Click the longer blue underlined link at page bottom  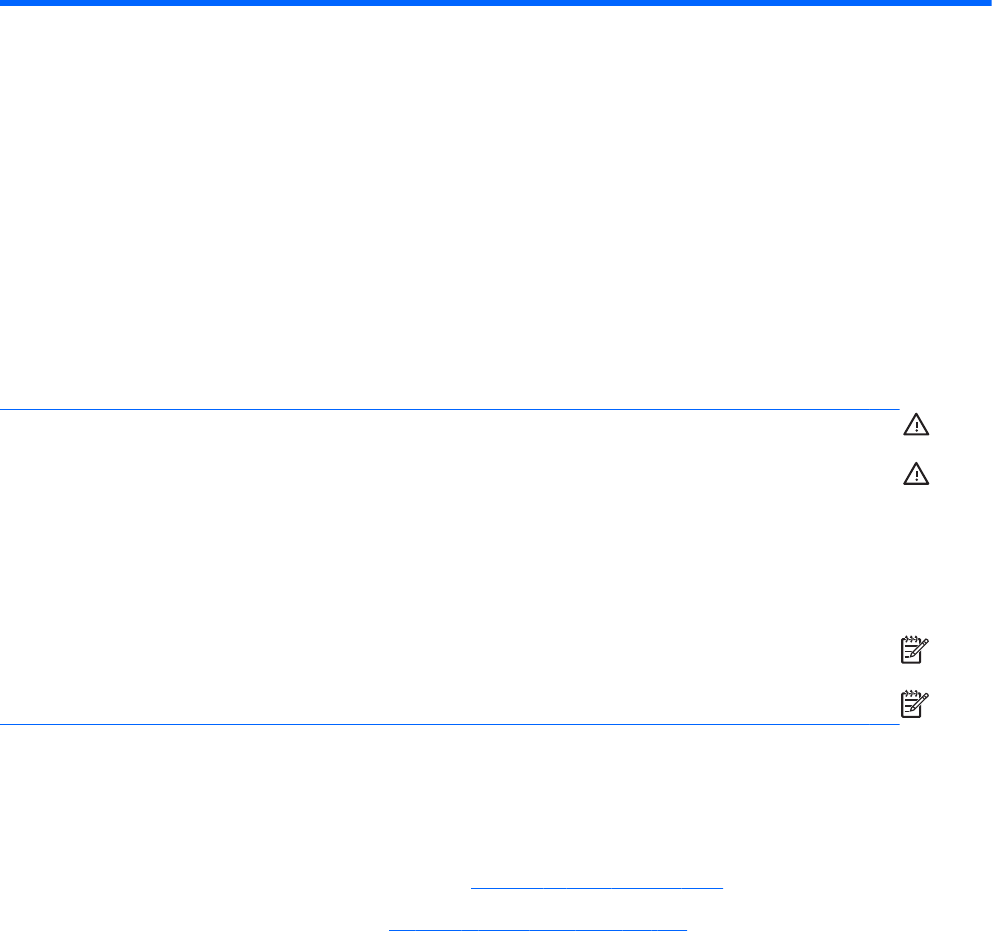click(538, 929)
